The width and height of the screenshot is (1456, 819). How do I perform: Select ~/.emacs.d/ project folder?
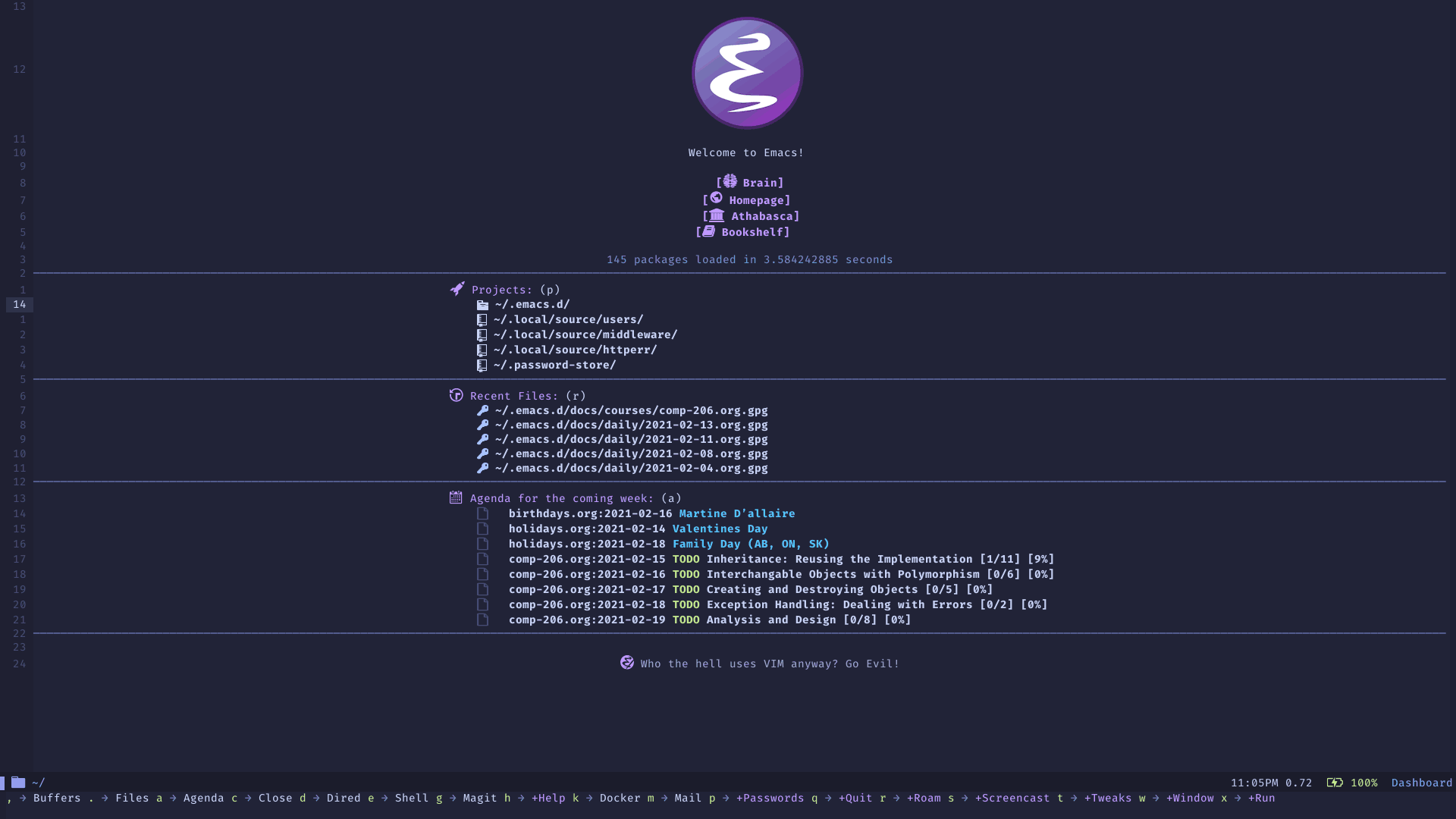point(531,304)
